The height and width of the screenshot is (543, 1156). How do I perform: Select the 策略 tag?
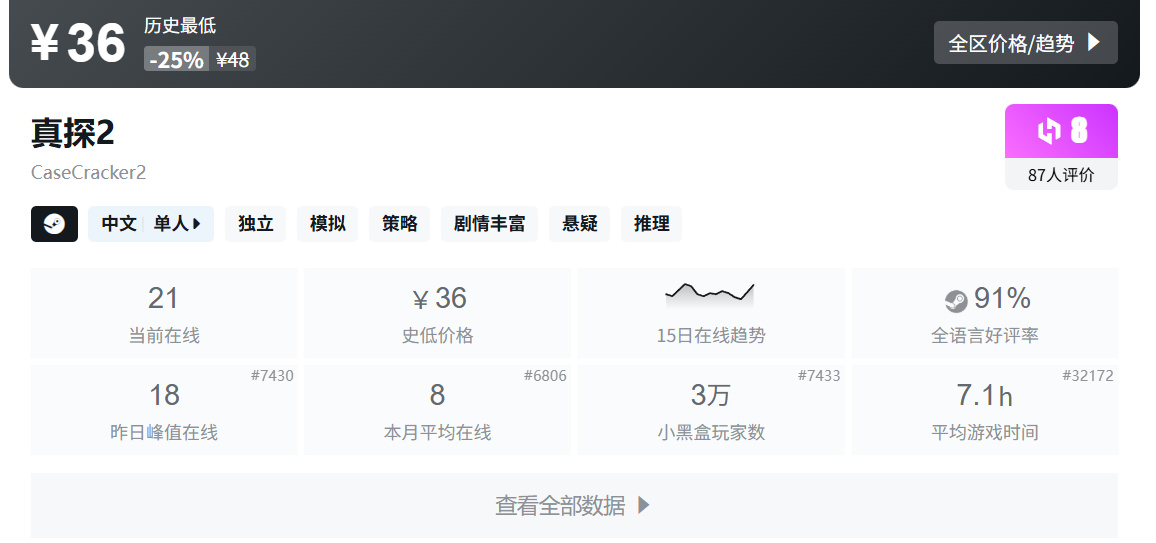tap(400, 224)
